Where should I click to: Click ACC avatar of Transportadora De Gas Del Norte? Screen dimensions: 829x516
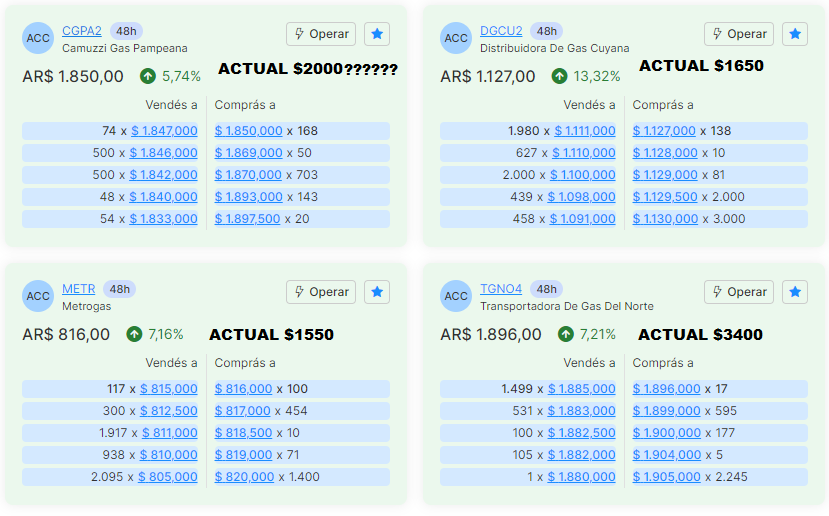coord(456,296)
